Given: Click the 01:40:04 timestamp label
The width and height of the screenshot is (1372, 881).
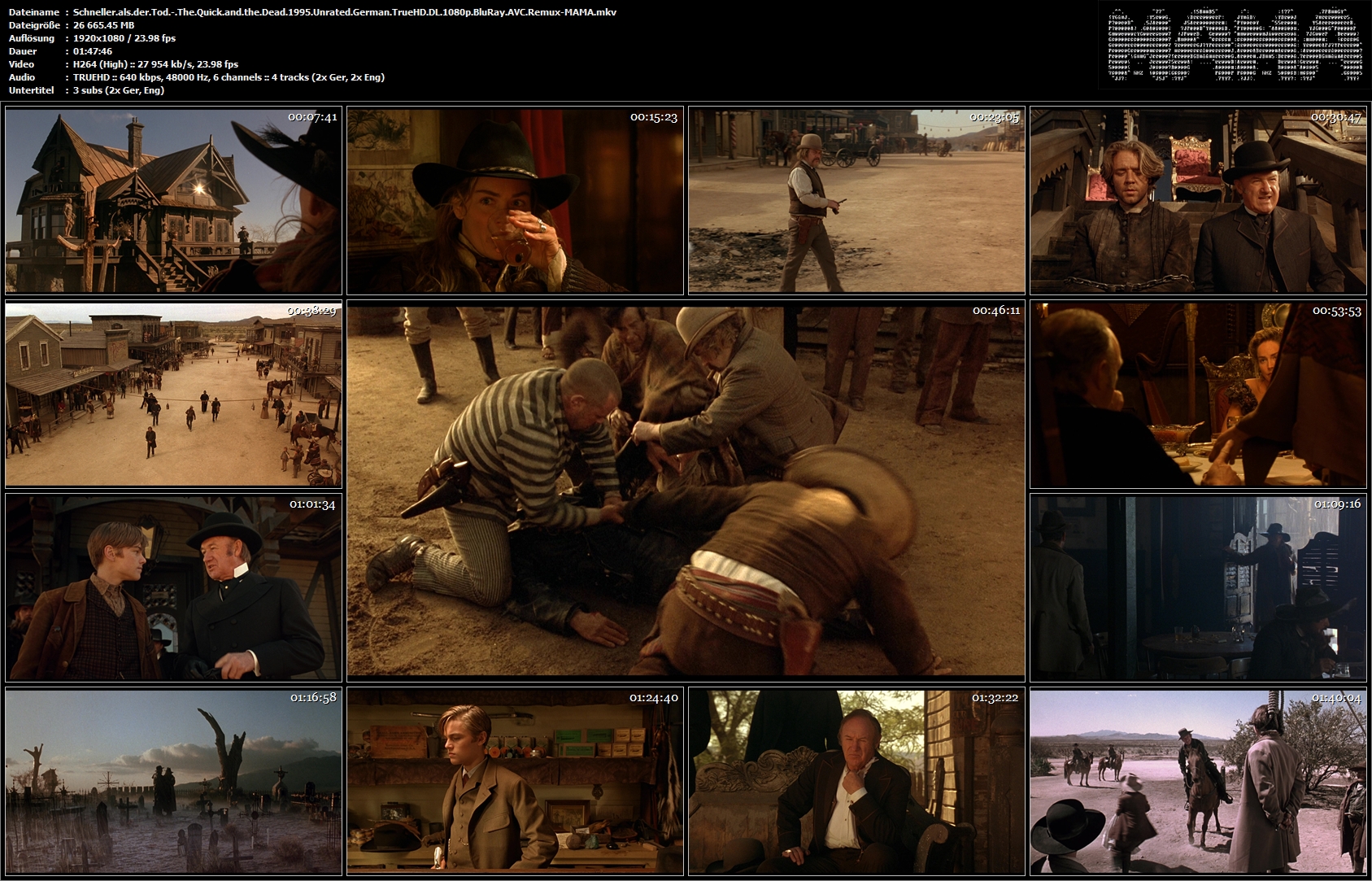Looking at the screenshot, I should [1338, 698].
